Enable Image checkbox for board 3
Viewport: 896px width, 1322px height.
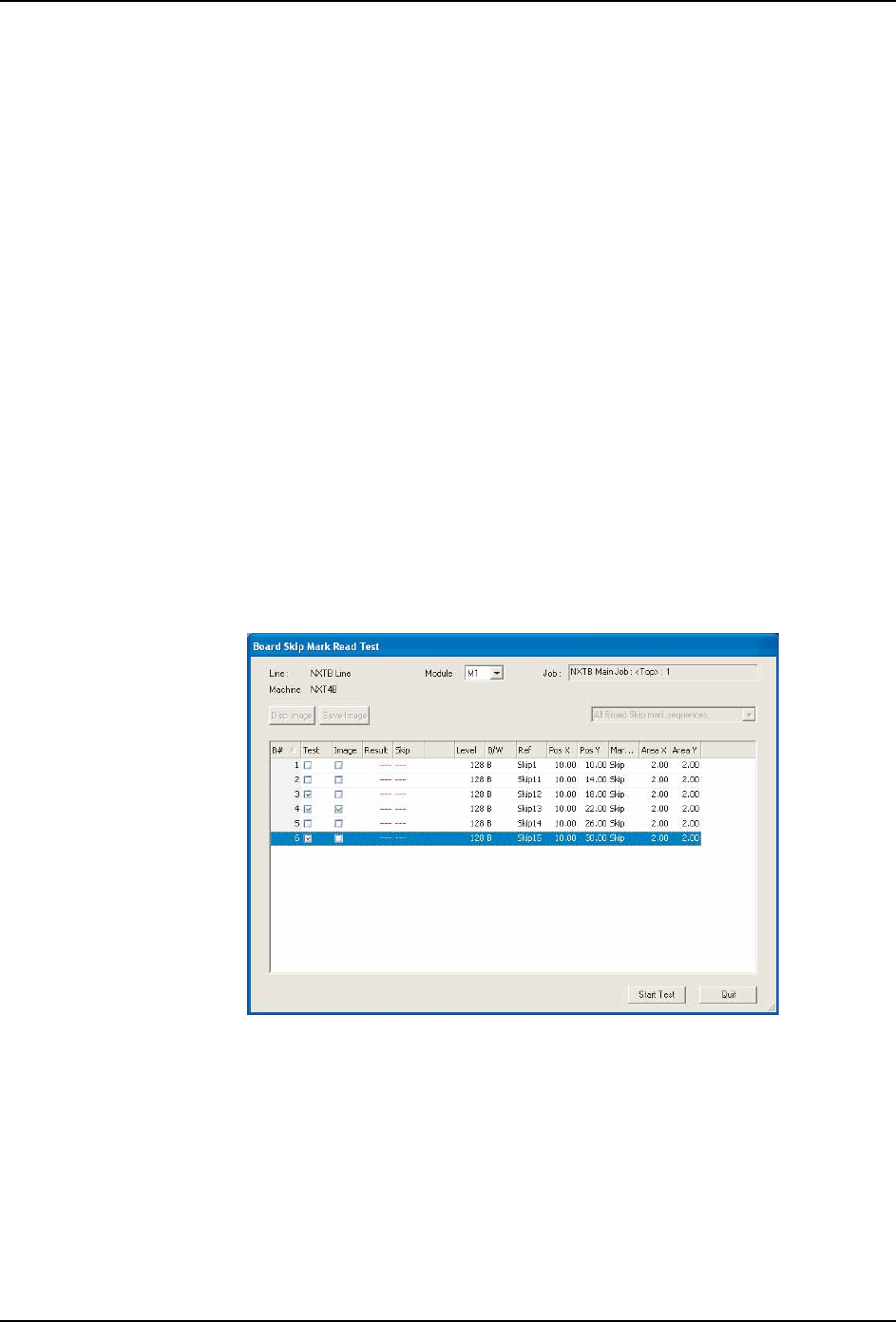pyautogui.click(x=338, y=795)
